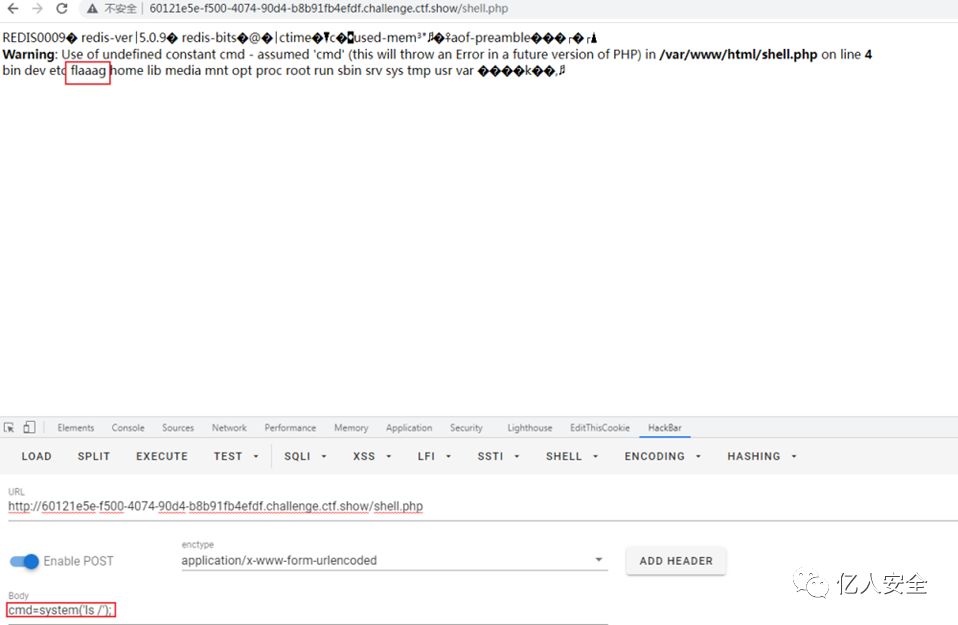Click the HackBar EXECUTE button
958x625 pixels.
pos(162,456)
